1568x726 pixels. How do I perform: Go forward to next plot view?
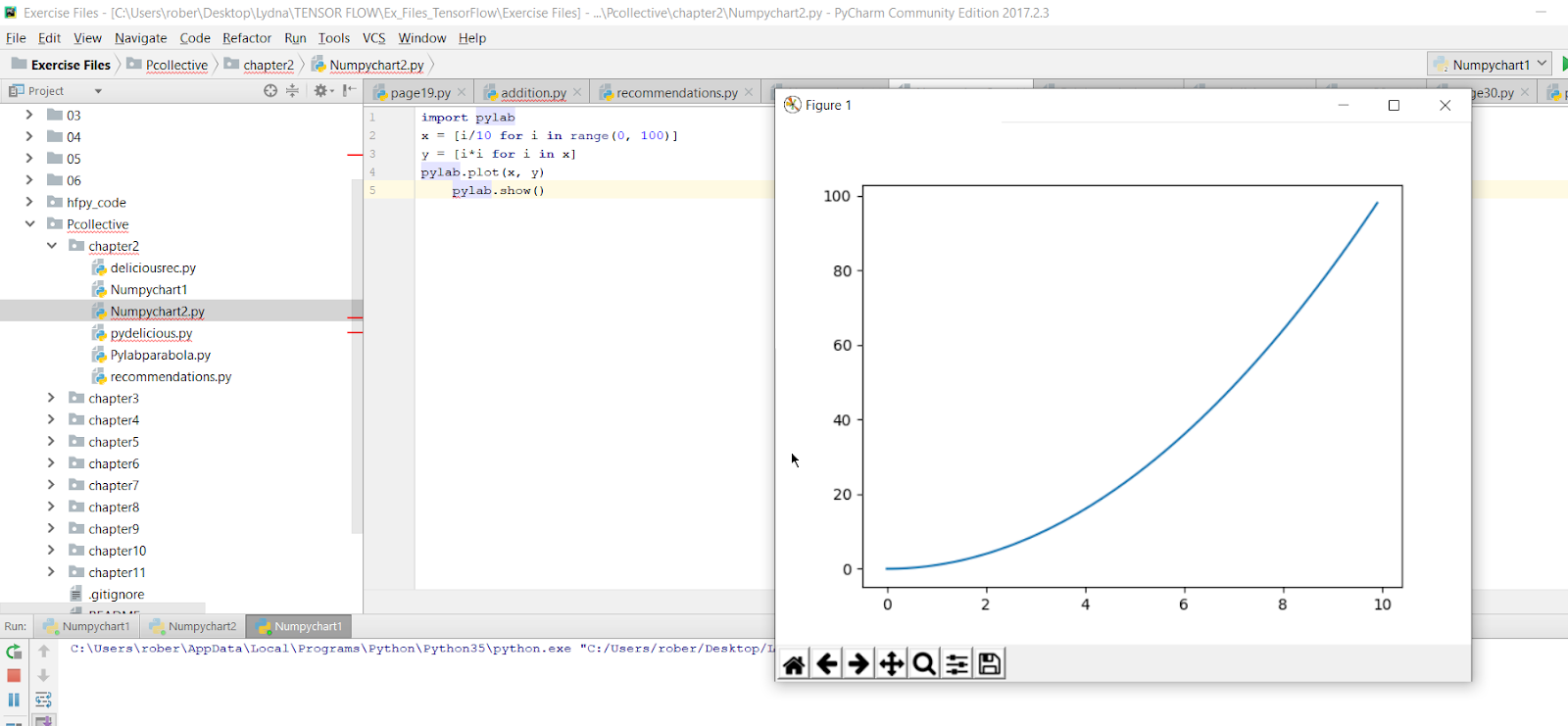858,664
